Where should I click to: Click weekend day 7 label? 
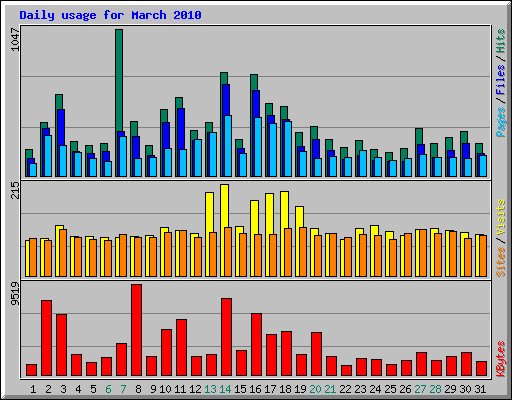[x=123, y=389]
